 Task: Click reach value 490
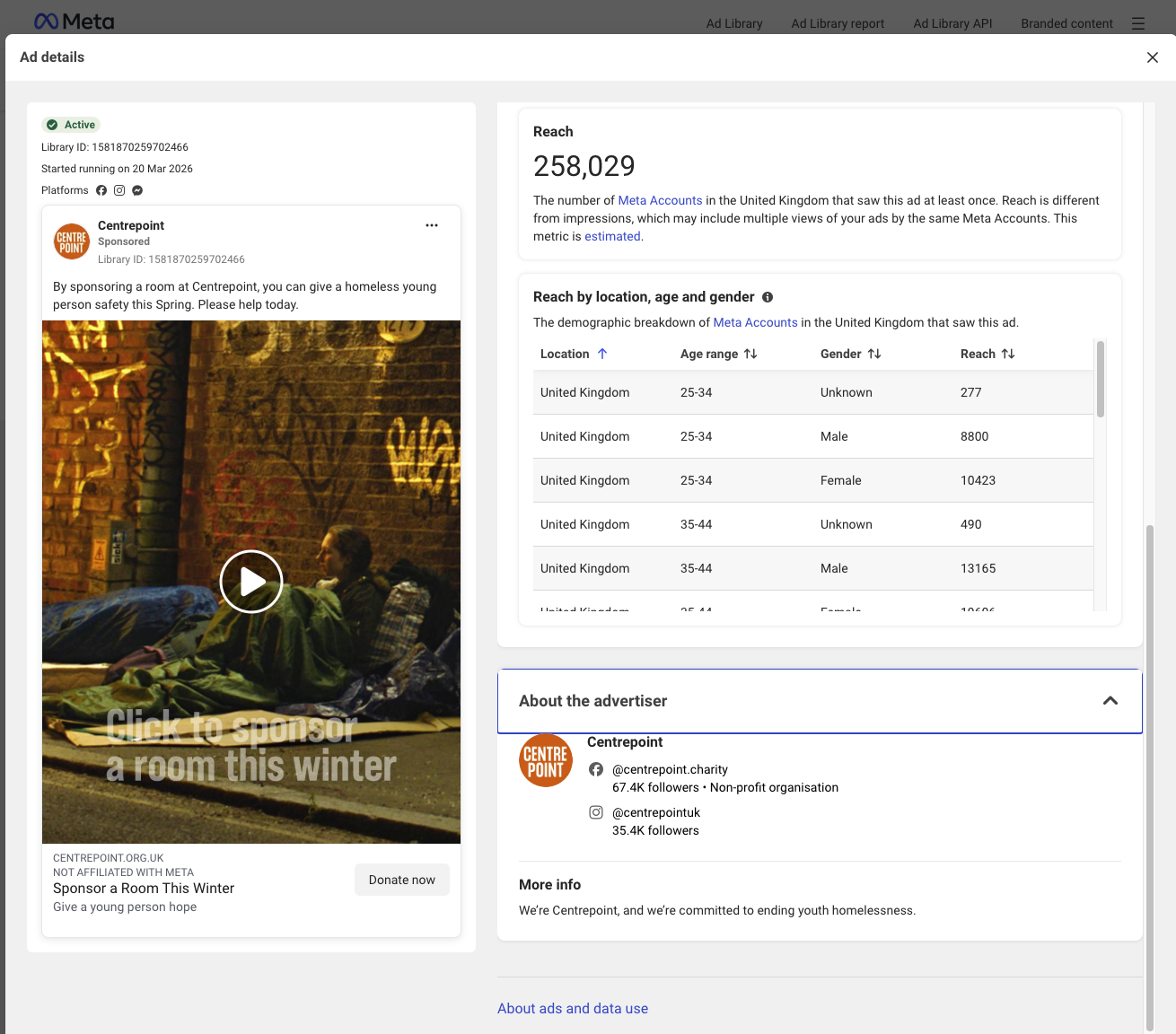coord(970,524)
